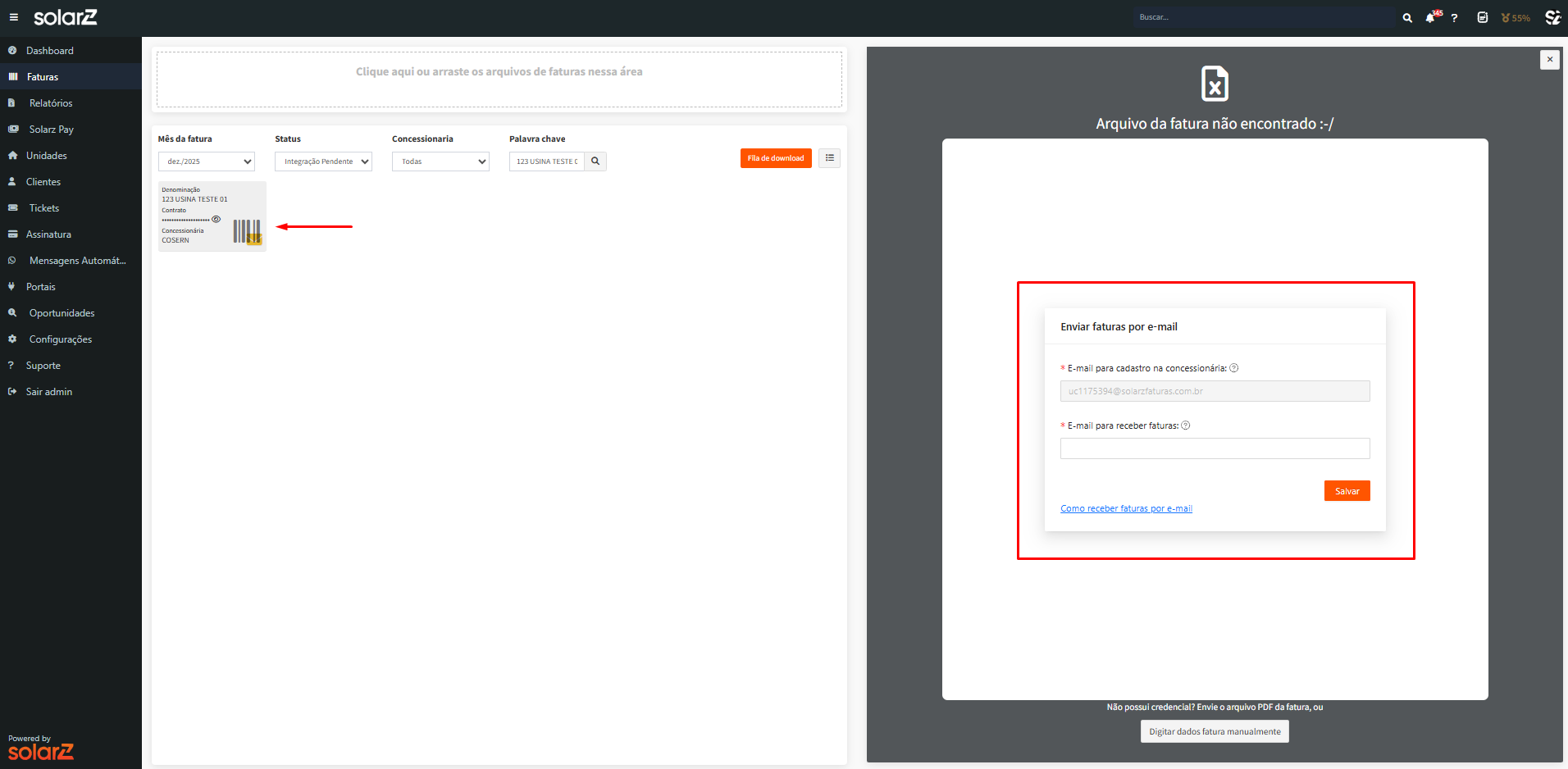Image resolution: width=1568 pixels, height=769 pixels.
Task: Go to Relatórios in the sidebar
Action: coord(51,103)
